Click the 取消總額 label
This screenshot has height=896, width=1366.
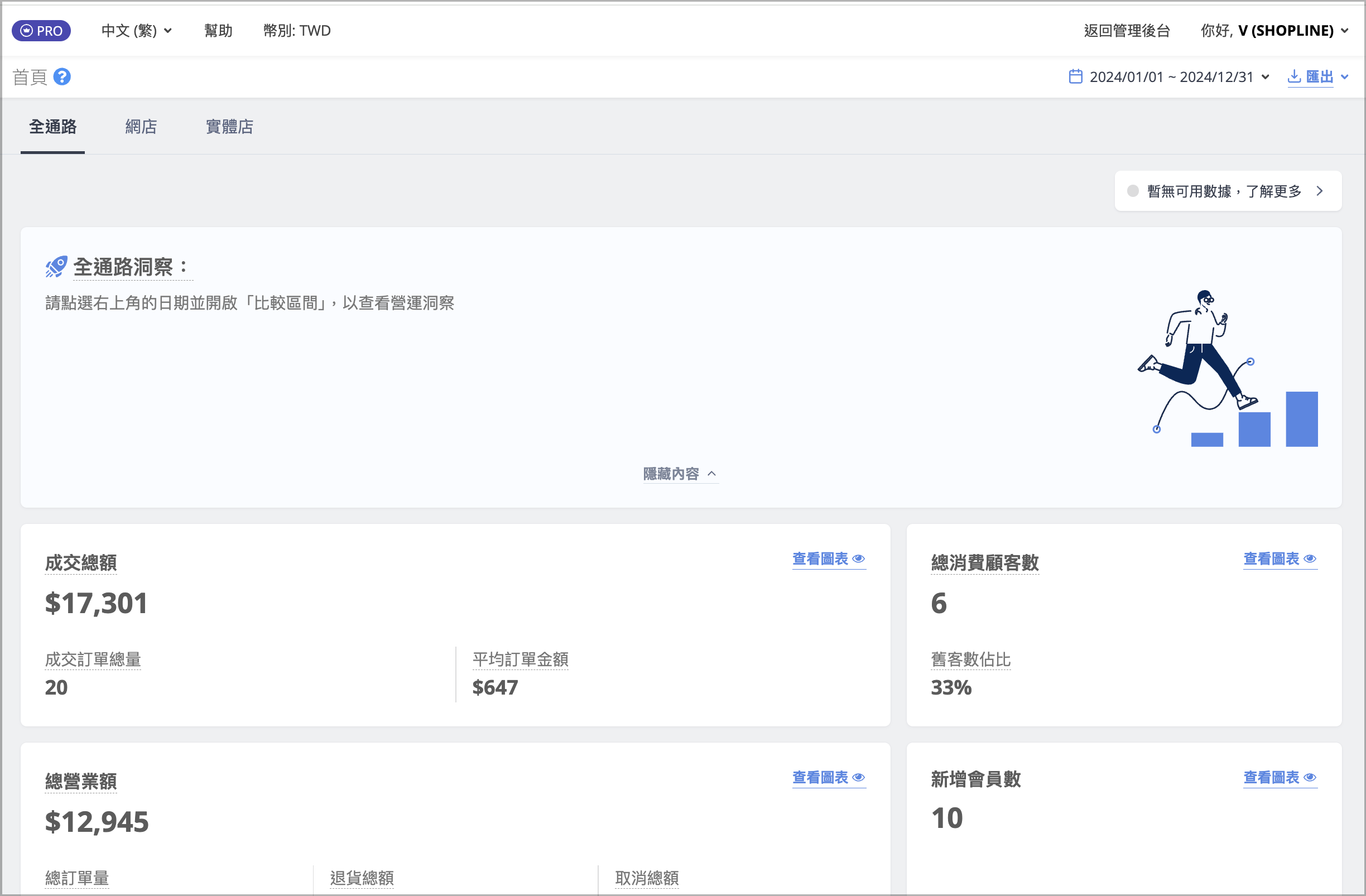647,878
